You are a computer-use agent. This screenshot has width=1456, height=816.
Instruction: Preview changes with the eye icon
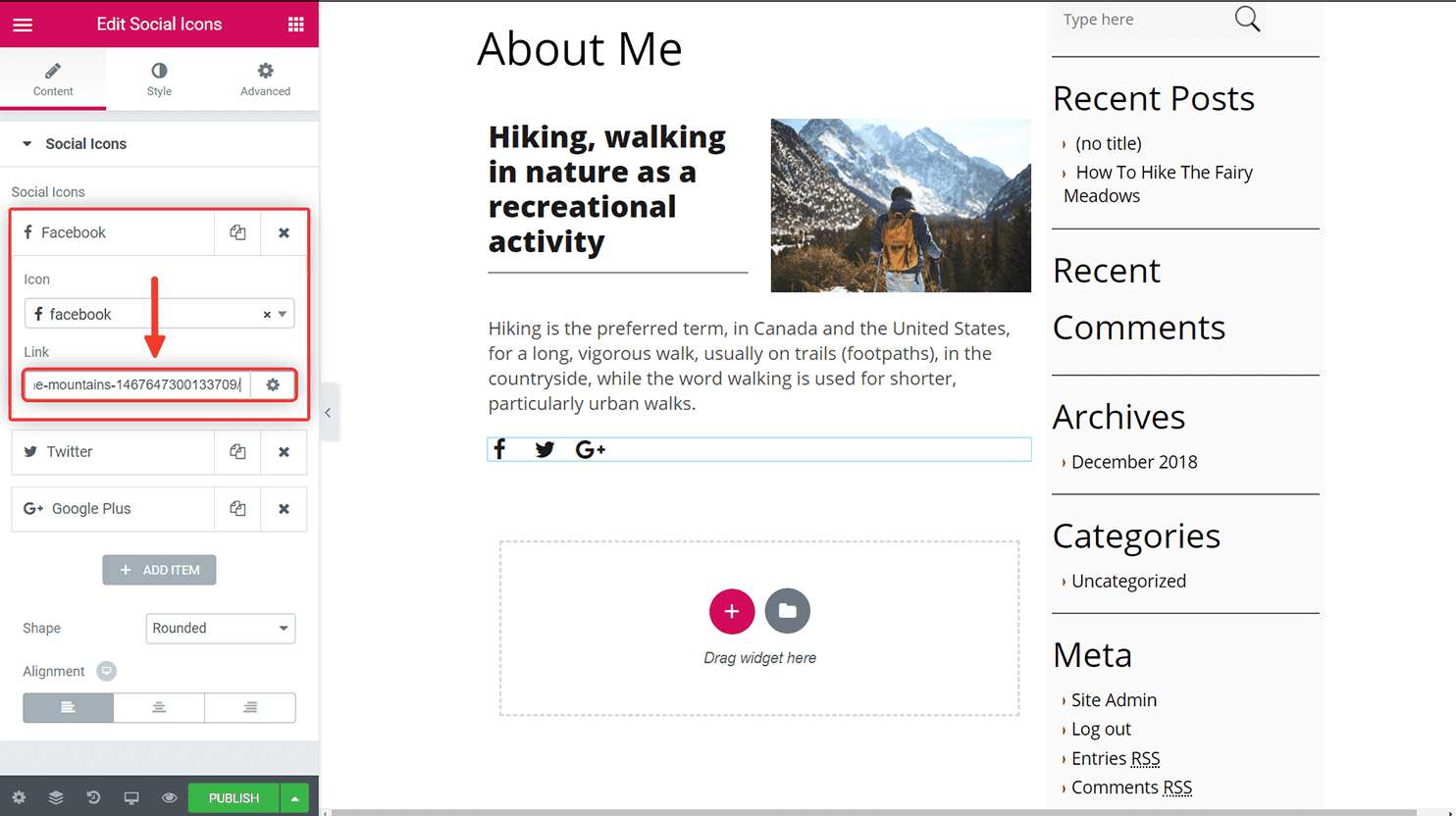coord(169,798)
